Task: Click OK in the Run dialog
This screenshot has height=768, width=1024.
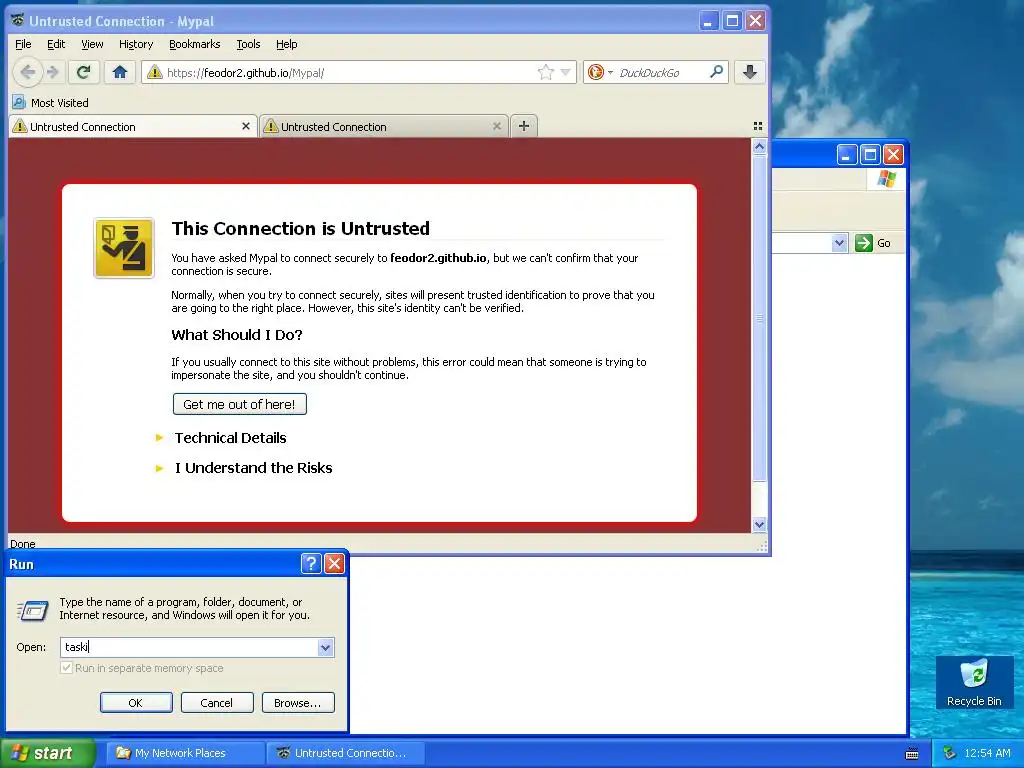Action: pyautogui.click(x=136, y=703)
